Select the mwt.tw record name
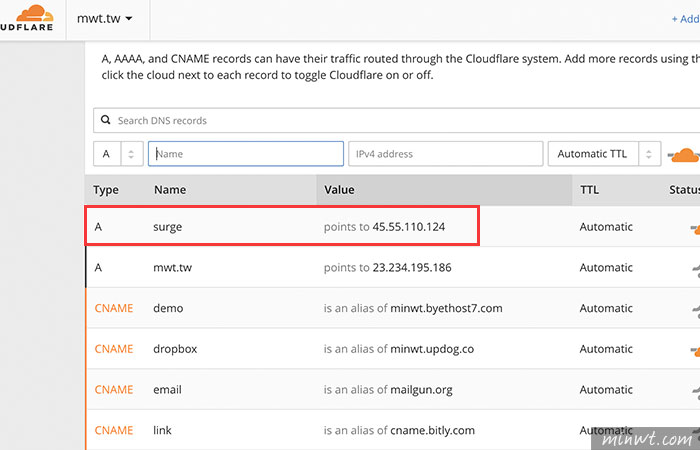 click(172, 267)
